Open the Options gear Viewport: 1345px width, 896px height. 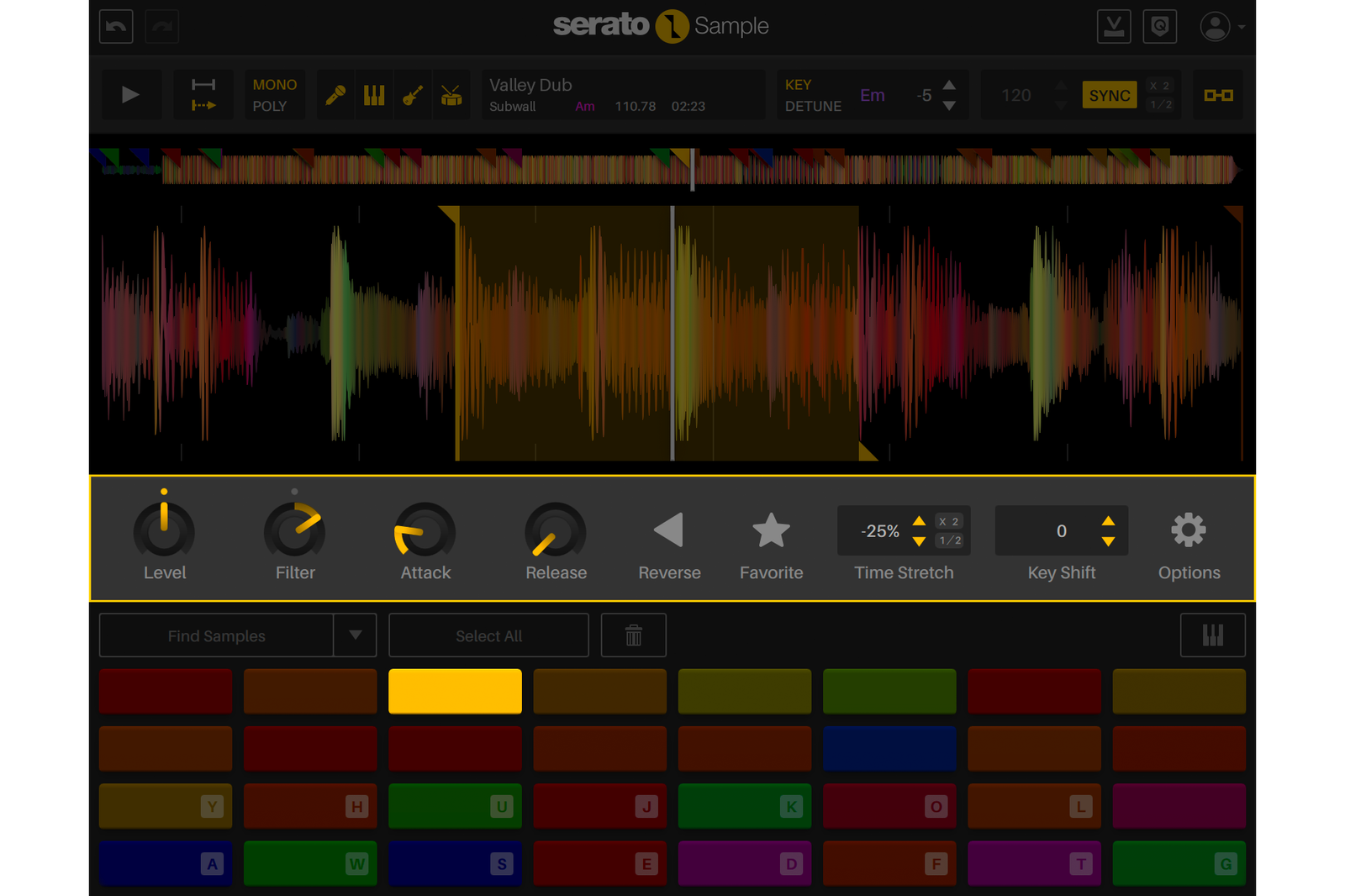(x=1188, y=530)
